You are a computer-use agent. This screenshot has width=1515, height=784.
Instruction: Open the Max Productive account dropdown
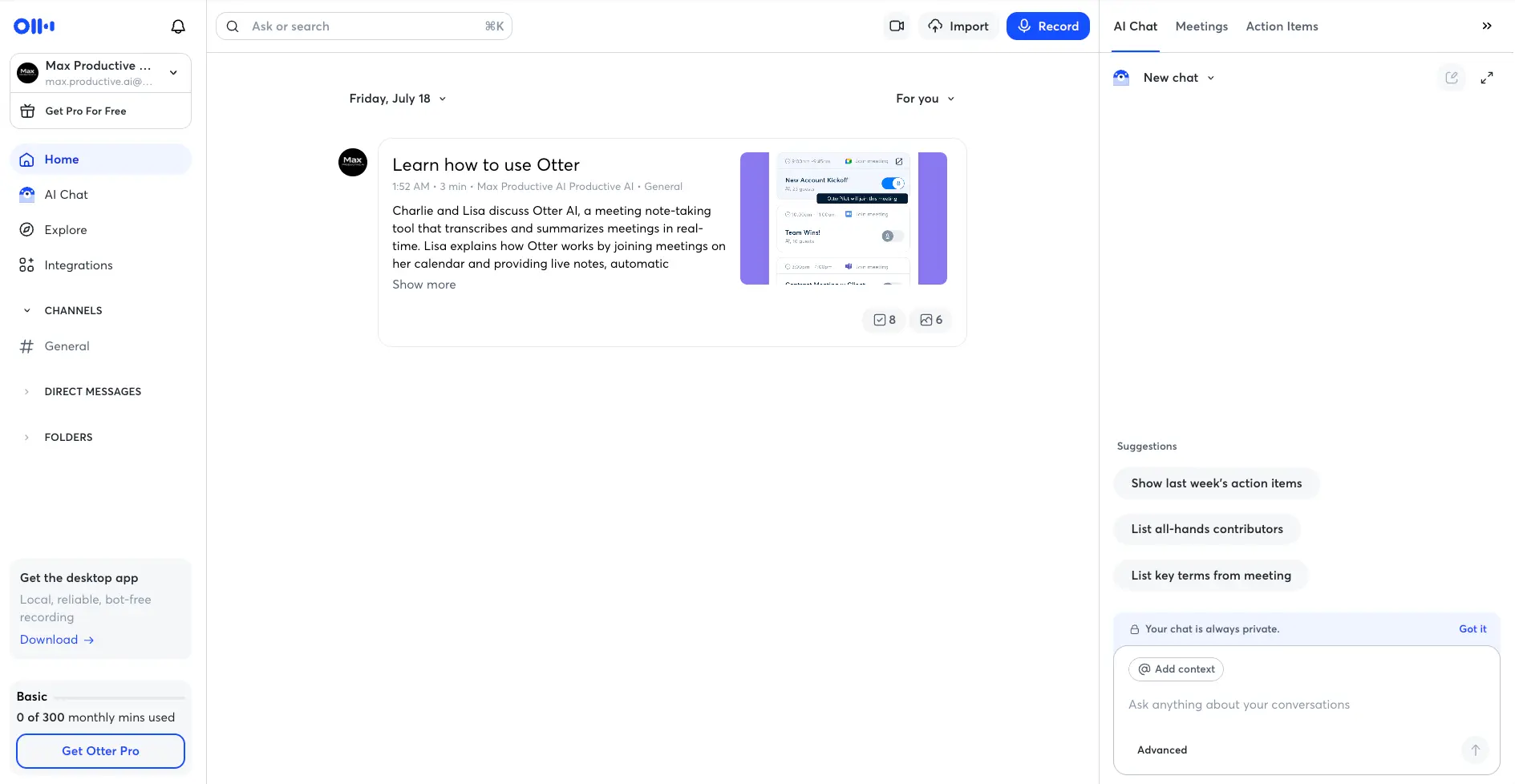[101, 73]
